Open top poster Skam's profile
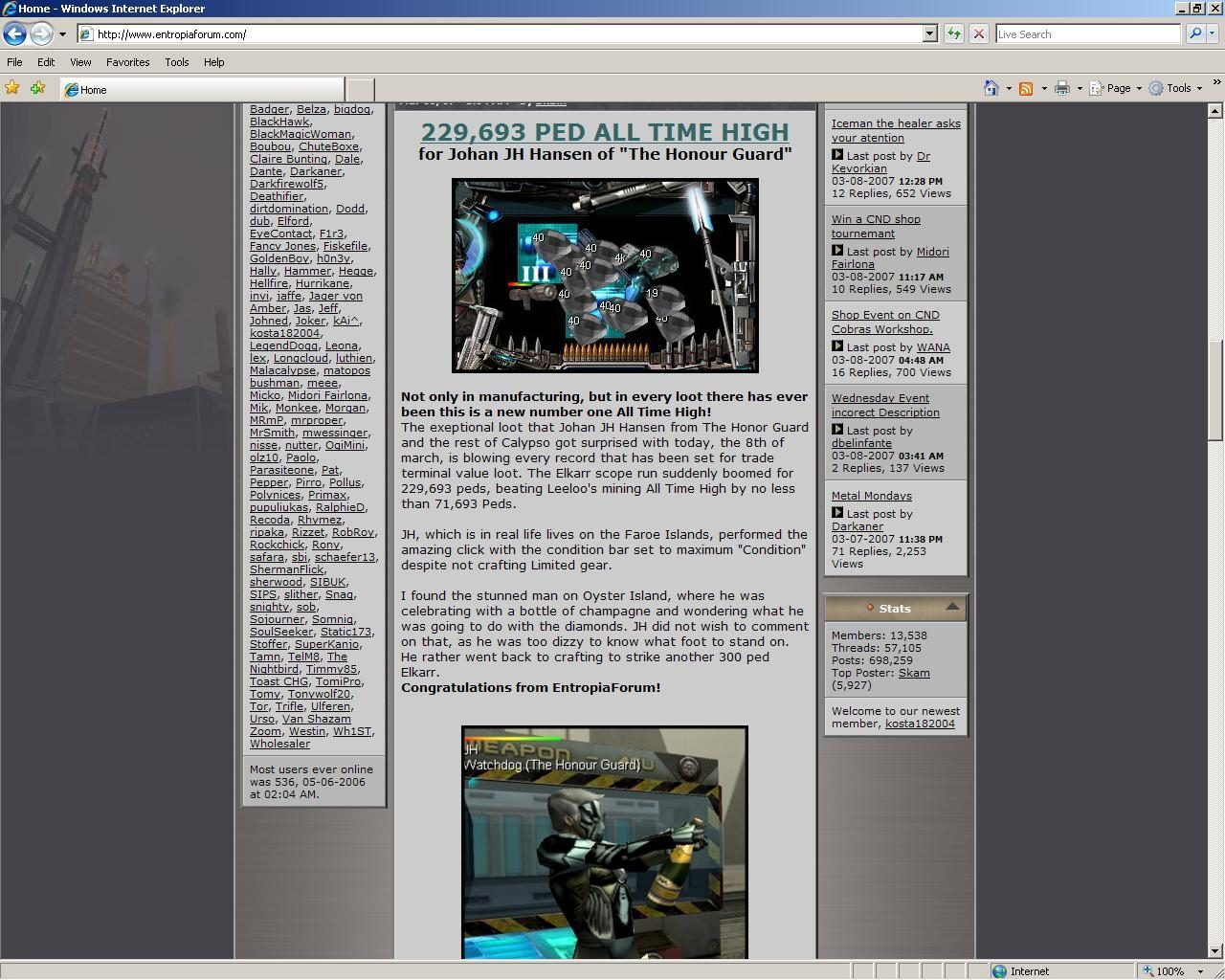The height and width of the screenshot is (980, 1225). pos(914,673)
